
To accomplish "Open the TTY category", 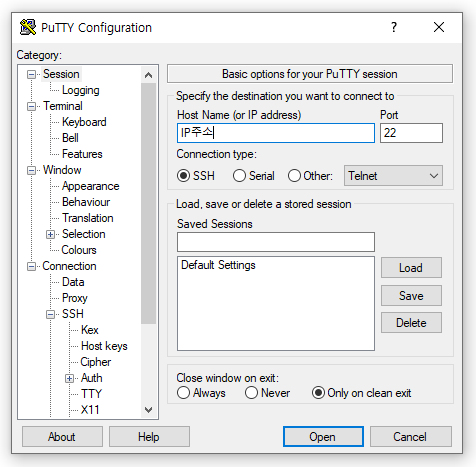I will 91,394.
